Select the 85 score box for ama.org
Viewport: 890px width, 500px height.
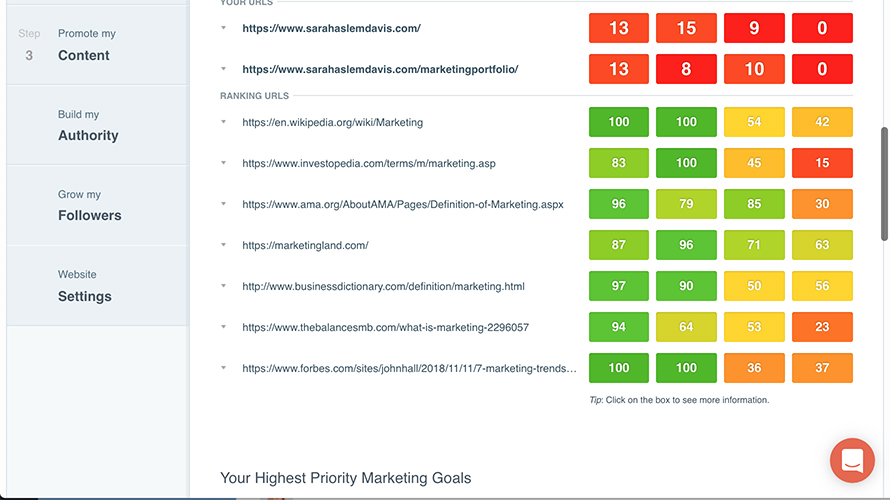click(754, 204)
